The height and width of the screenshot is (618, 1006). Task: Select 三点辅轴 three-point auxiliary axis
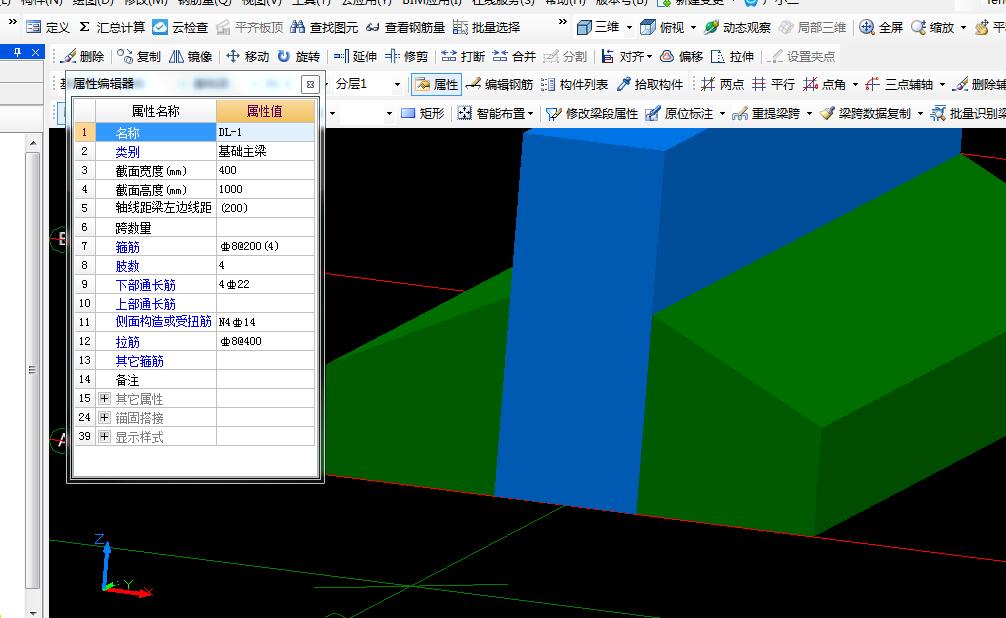899,84
